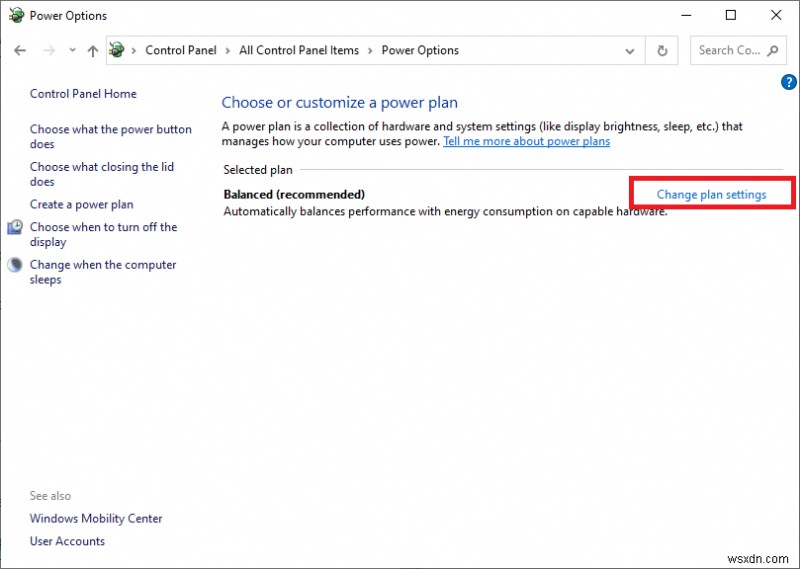The height and width of the screenshot is (569, 800).
Task: Minimize the Power Options window
Action: [686, 15]
